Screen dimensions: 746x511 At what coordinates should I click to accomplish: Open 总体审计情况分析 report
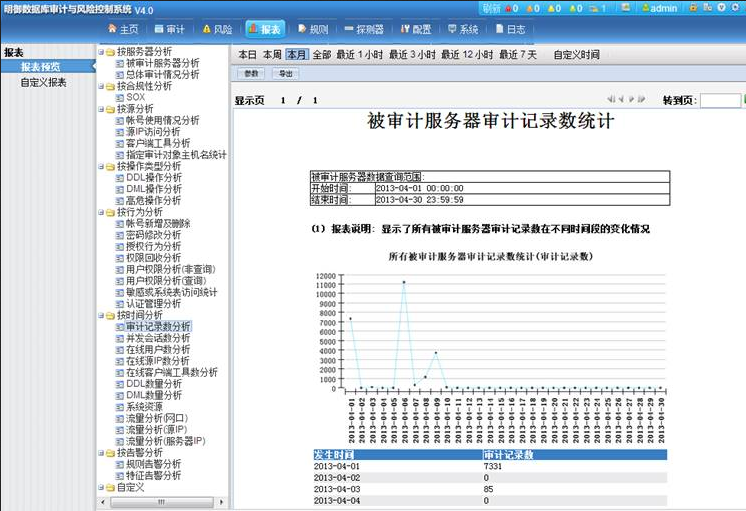[163, 74]
